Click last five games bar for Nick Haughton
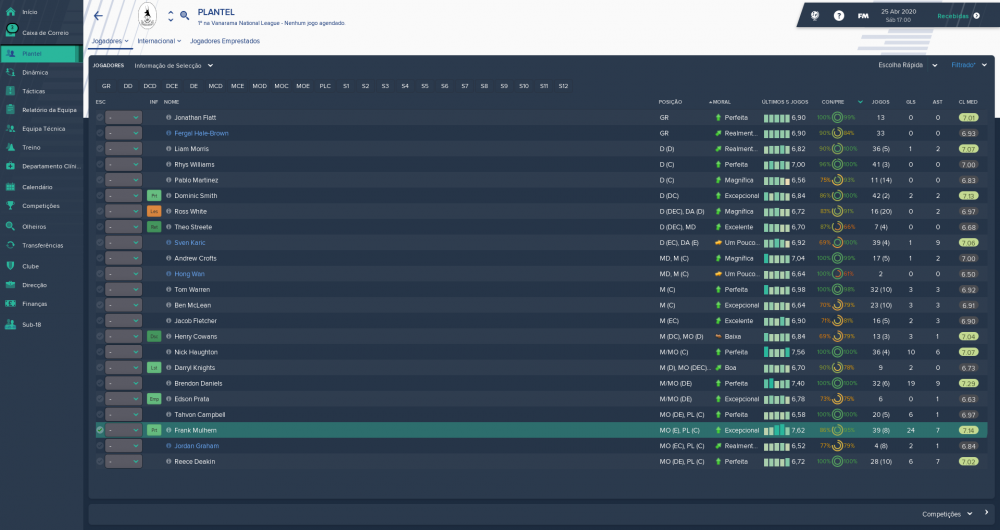Screen dimensions: 1000x530 coord(776,351)
